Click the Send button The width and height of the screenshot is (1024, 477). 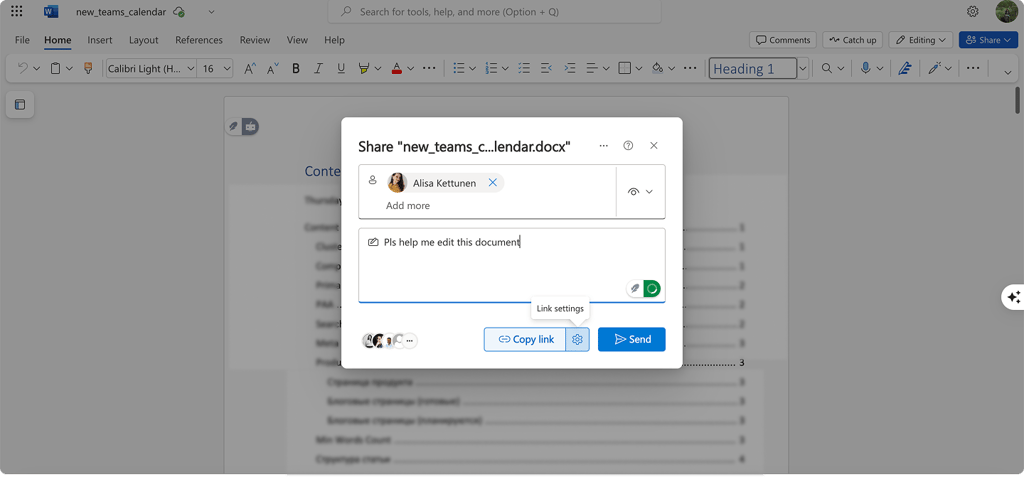(x=632, y=339)
